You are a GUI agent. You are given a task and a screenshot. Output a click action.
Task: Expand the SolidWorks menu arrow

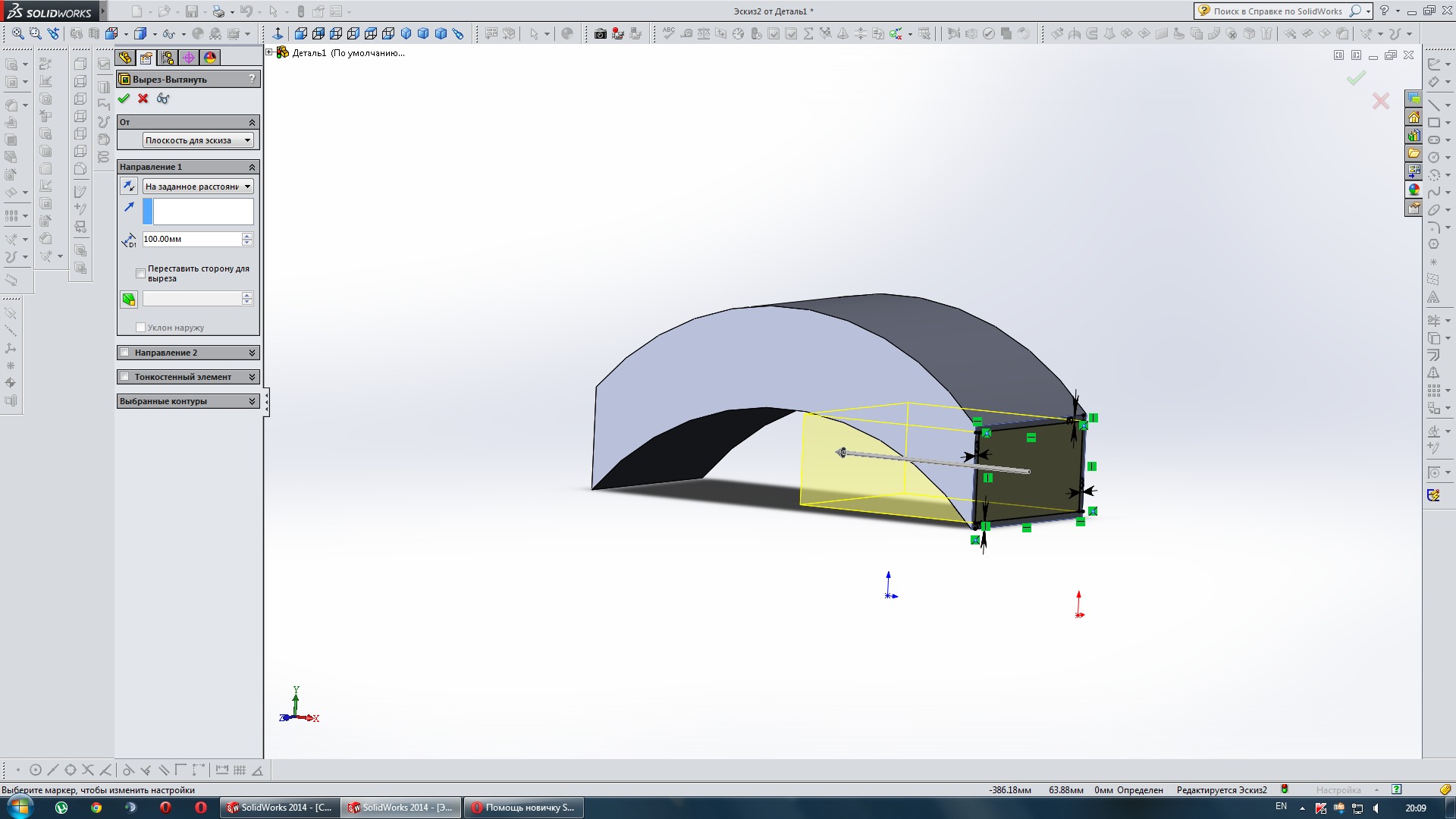tap(103, 11)
